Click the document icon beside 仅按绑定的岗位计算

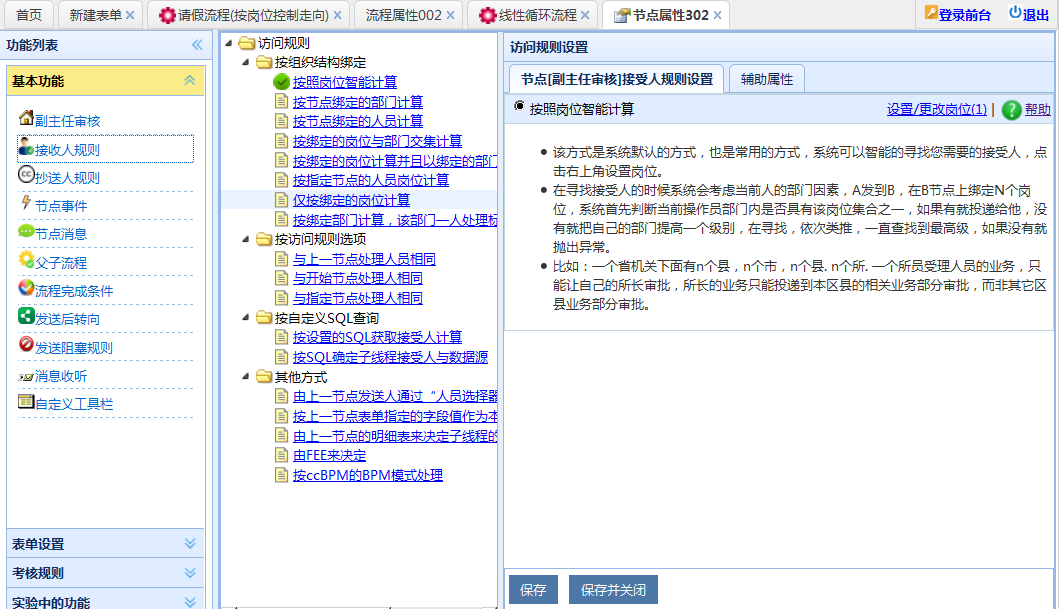coord(282,200)
